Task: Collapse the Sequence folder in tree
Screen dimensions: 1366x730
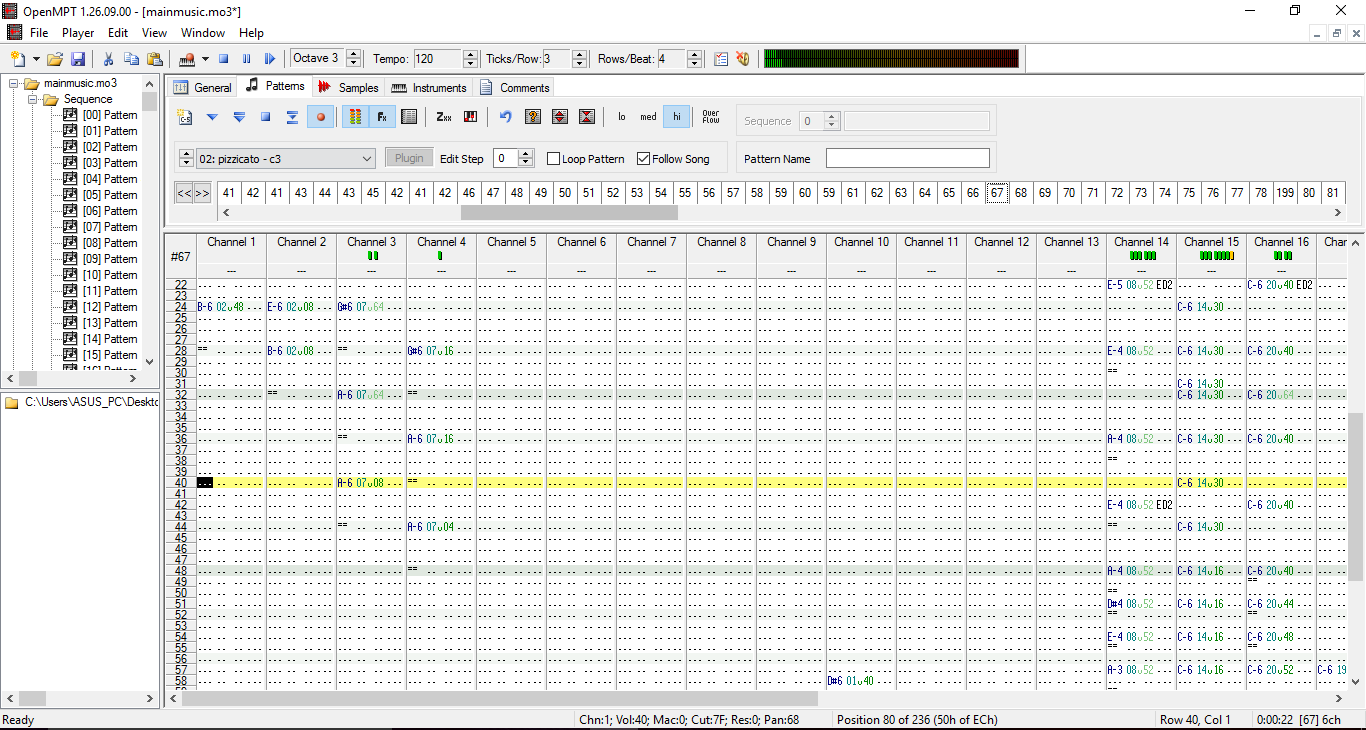Action: (x=33, y=99)
